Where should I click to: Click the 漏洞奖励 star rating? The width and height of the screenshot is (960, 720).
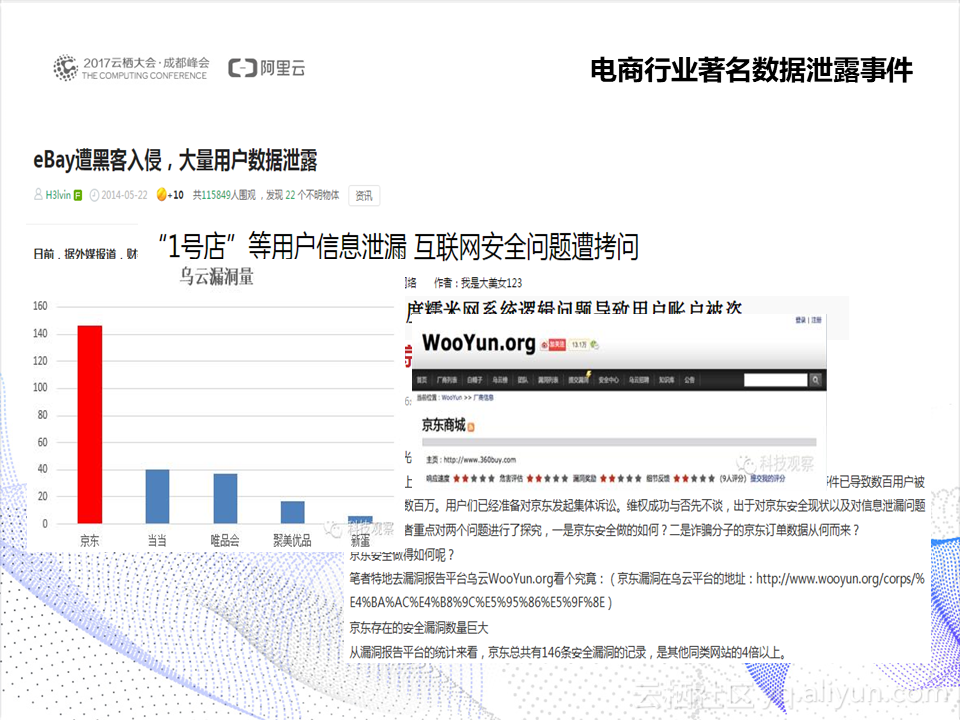[621, 479]
